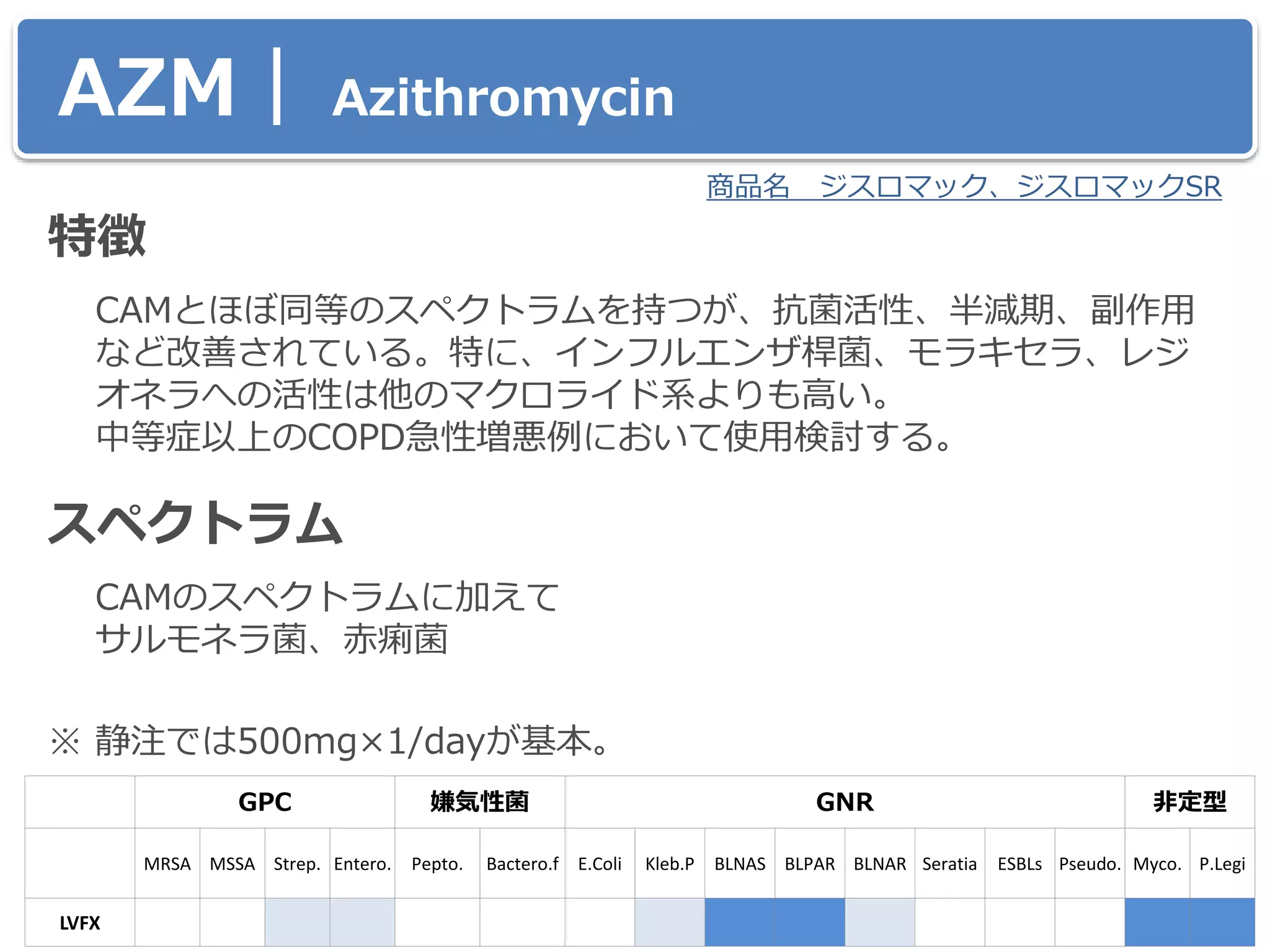Click the light blue LVFX Kleb.P cell
The image size is (1270, 952).
tap(670, 922)
